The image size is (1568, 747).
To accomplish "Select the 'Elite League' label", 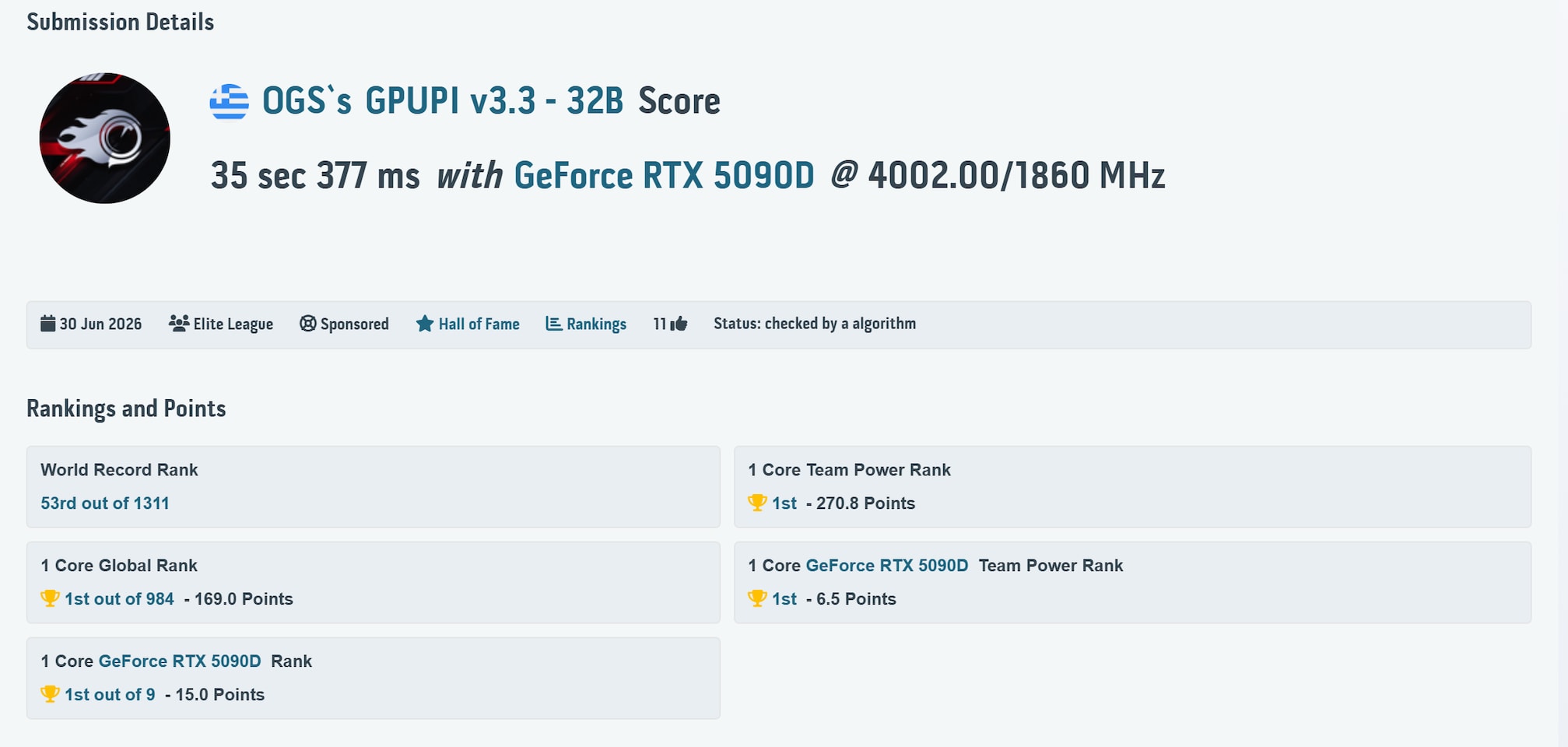I will 233,324.
